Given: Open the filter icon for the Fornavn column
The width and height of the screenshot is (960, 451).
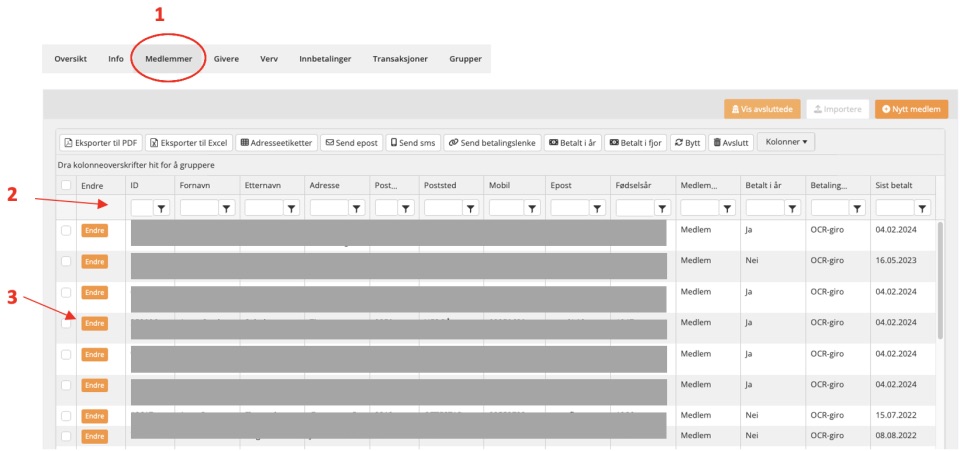Looking at the screenshot, I should click(x=227, y=209).
